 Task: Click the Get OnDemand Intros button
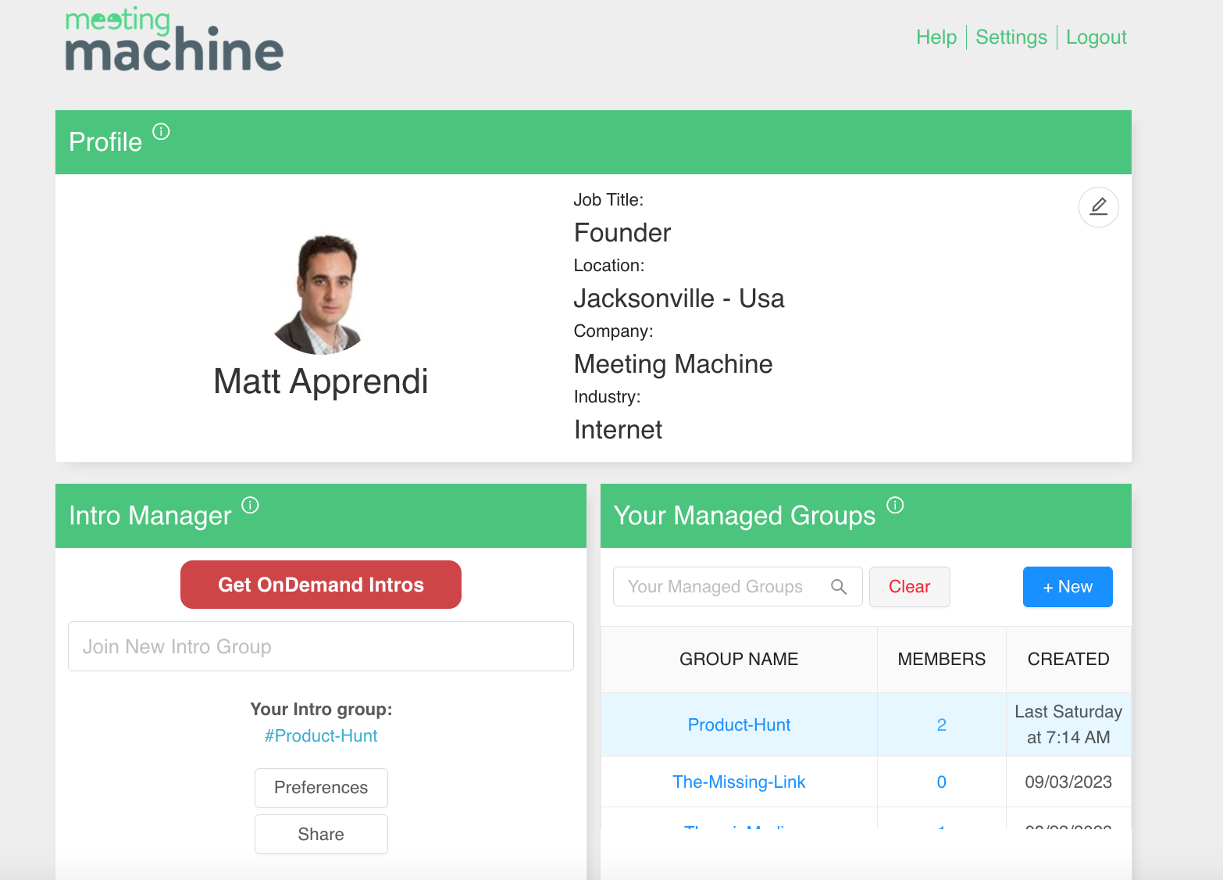click(321, 585)
